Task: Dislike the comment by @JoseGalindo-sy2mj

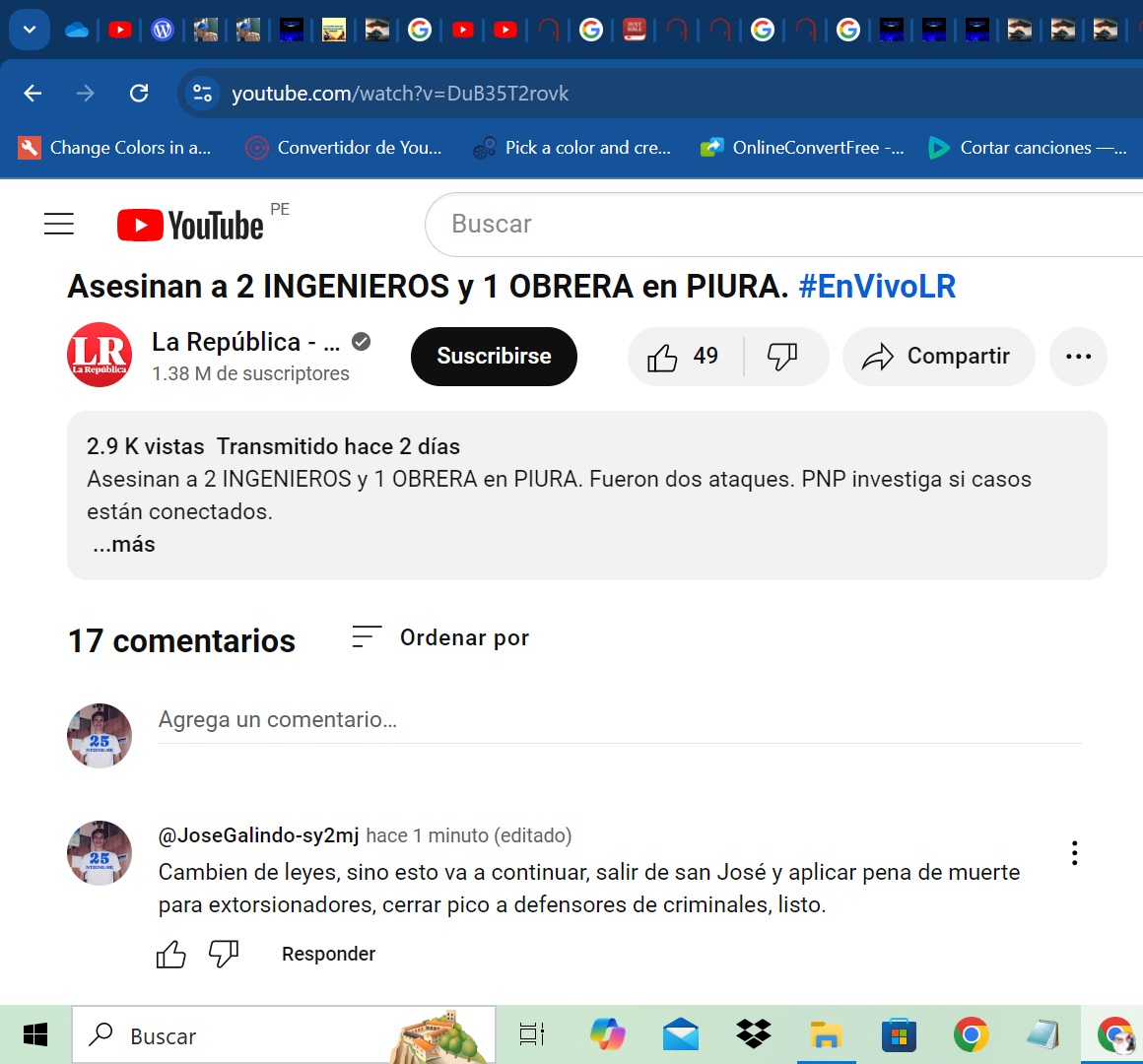Action: (x=224, y=954)
